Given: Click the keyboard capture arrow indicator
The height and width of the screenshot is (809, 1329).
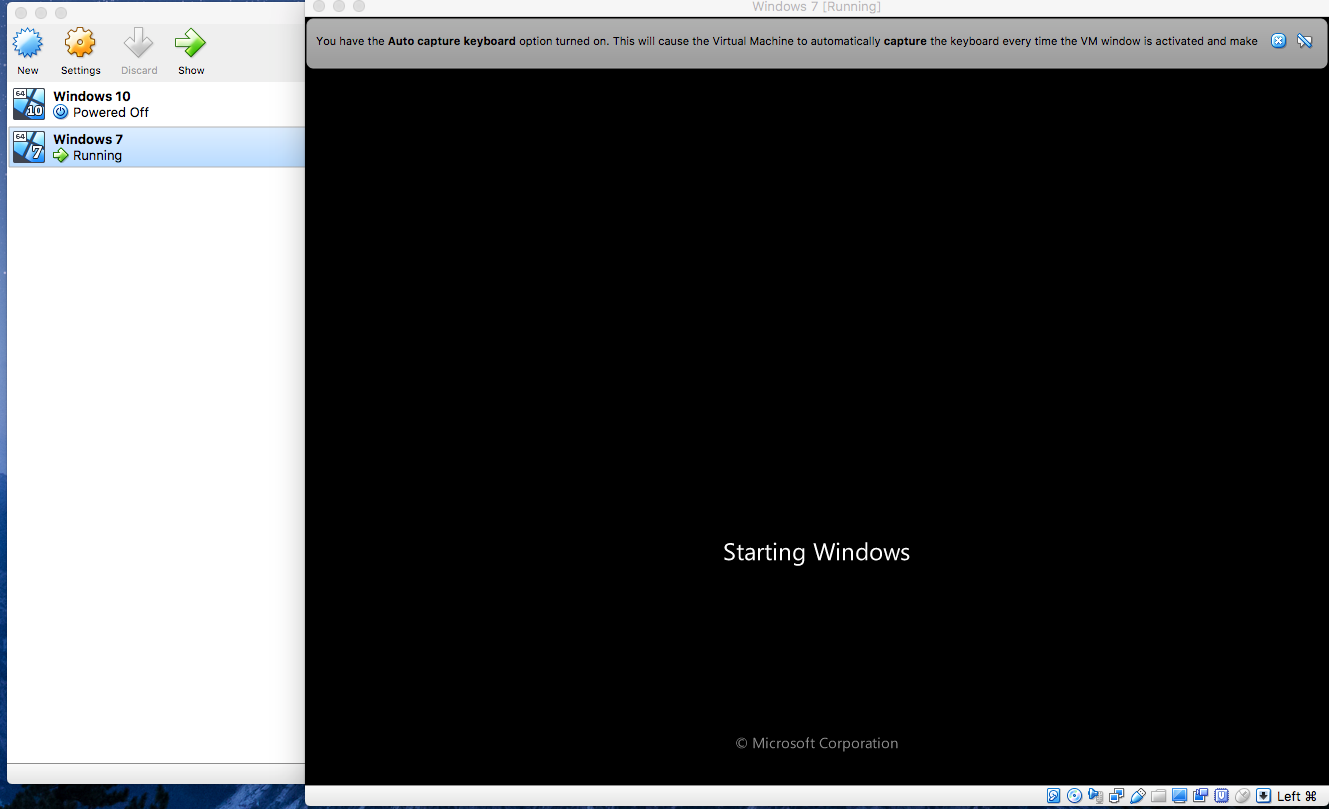Looking at the screenshot, I should (x=1264, y=796).
